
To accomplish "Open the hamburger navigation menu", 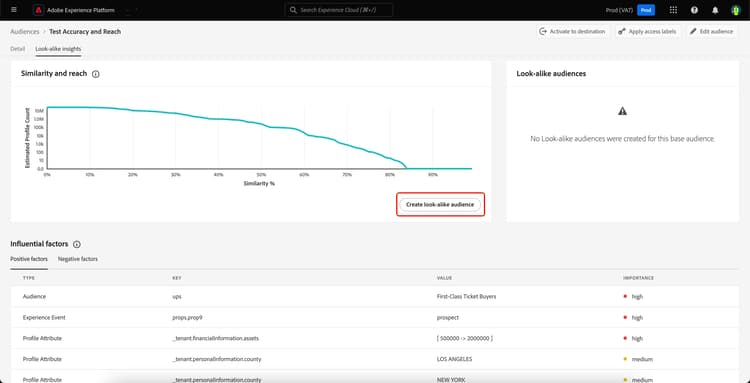I will (13, 10).
